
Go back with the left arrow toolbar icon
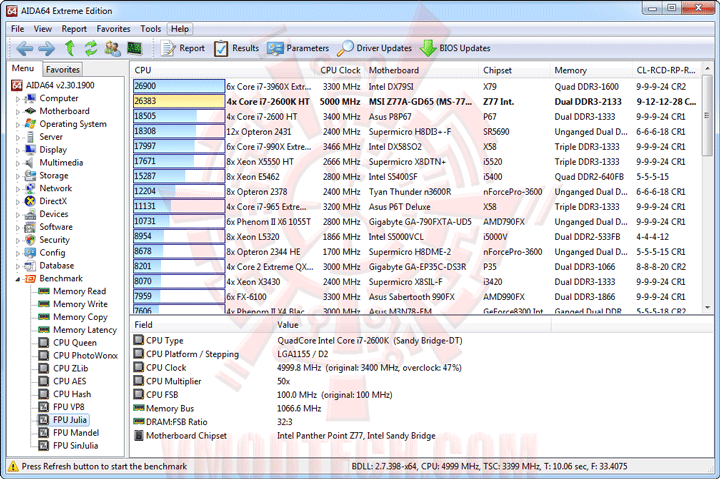click(24, 48)
